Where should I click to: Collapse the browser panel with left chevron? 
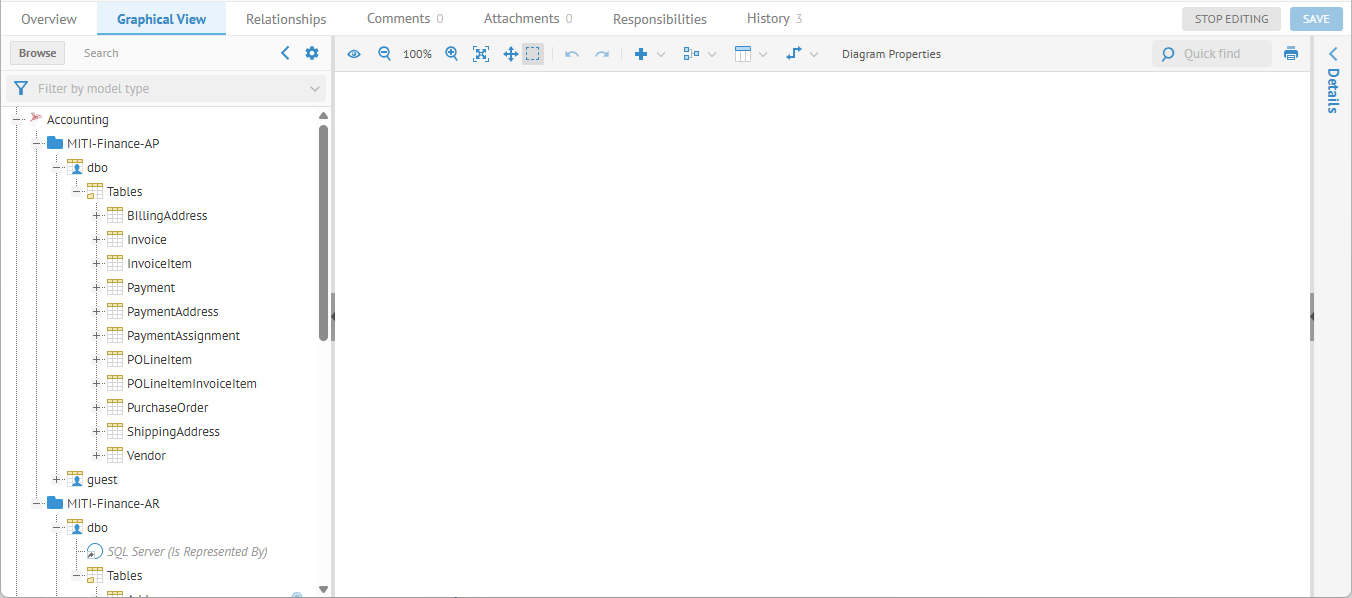[285, 53]
